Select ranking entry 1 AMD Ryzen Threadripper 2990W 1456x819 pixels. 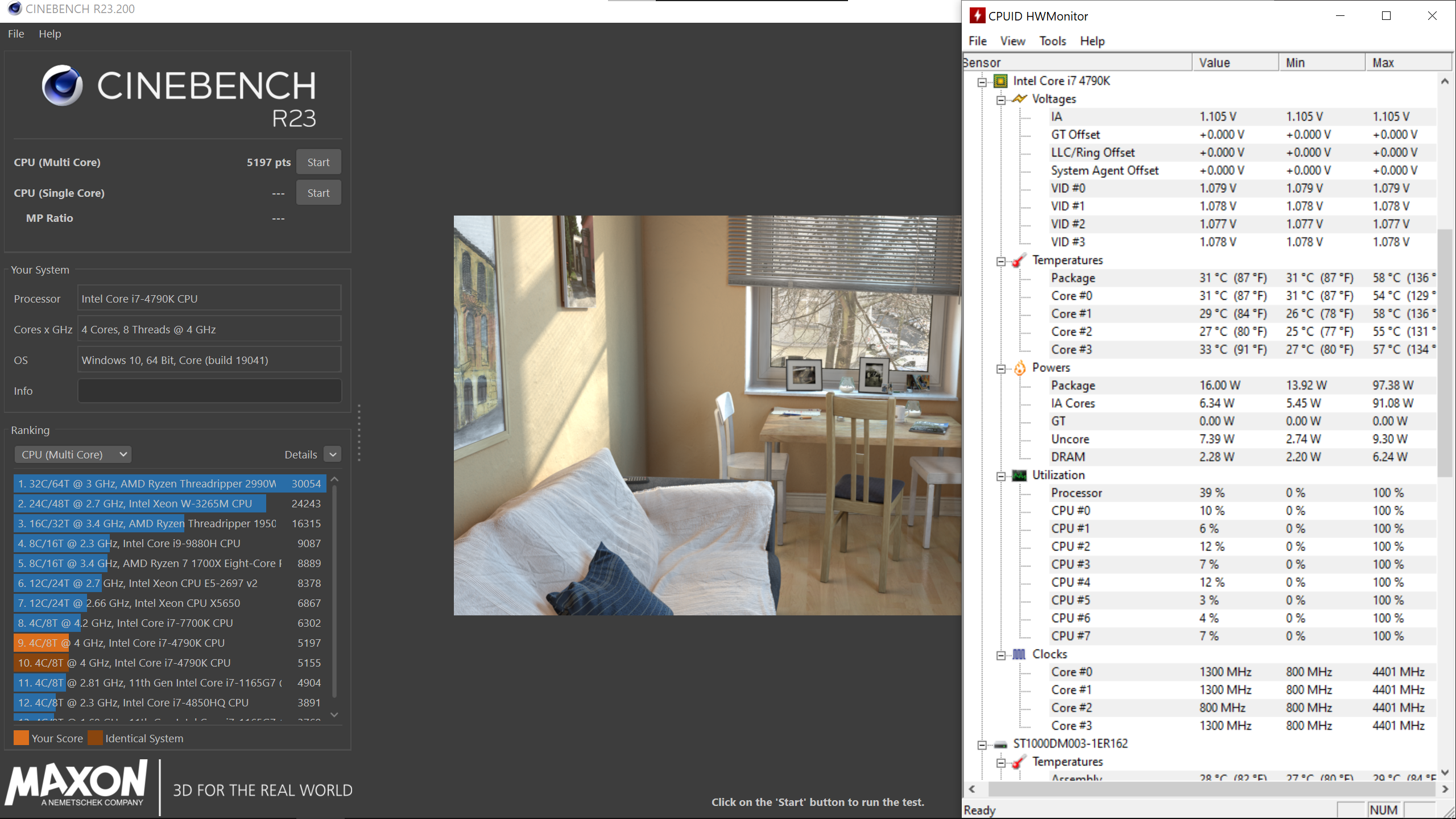click(169, 483)
